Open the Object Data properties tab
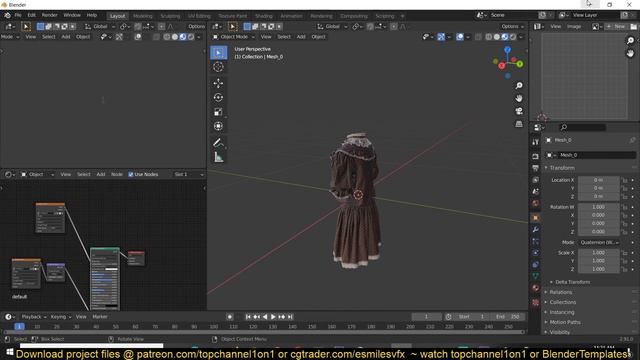This screenshot has height=360, width=640. 536,276
